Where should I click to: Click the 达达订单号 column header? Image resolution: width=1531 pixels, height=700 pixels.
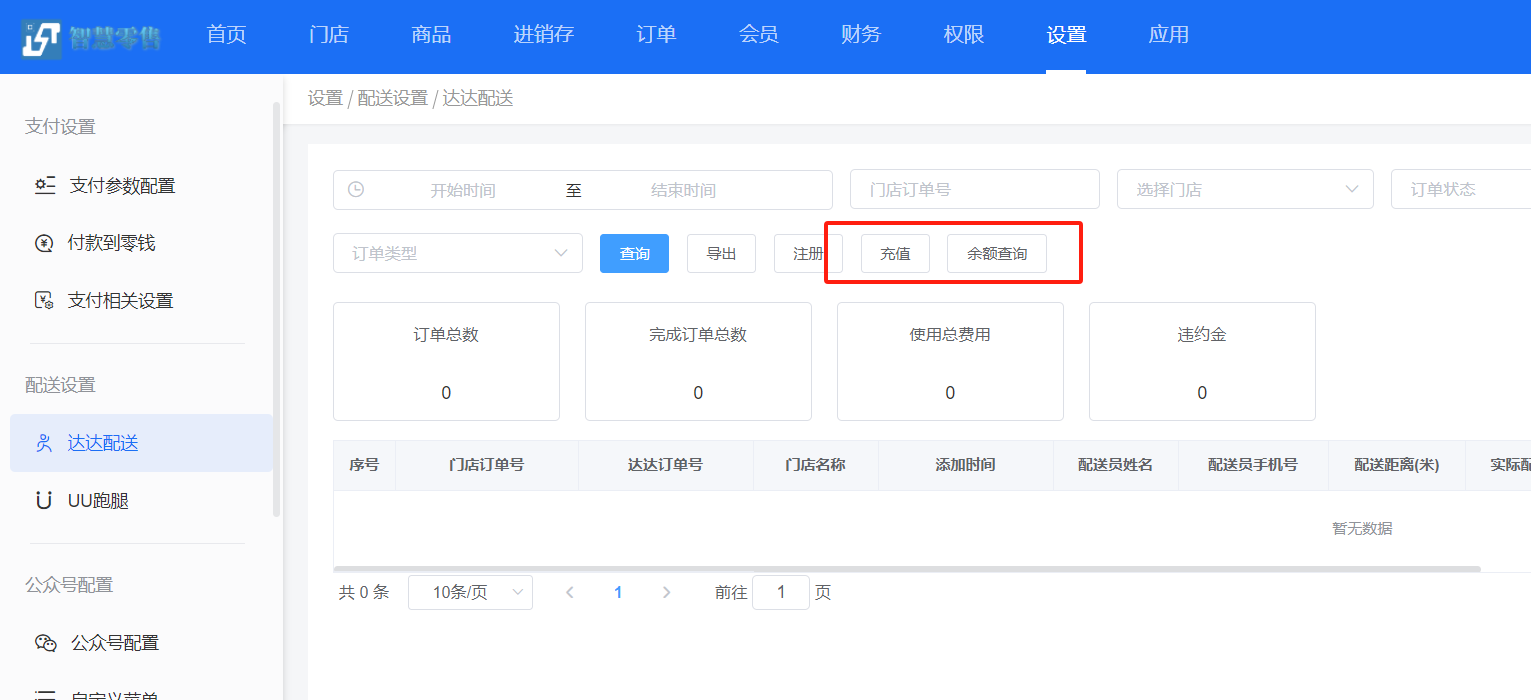coord(665,465)
